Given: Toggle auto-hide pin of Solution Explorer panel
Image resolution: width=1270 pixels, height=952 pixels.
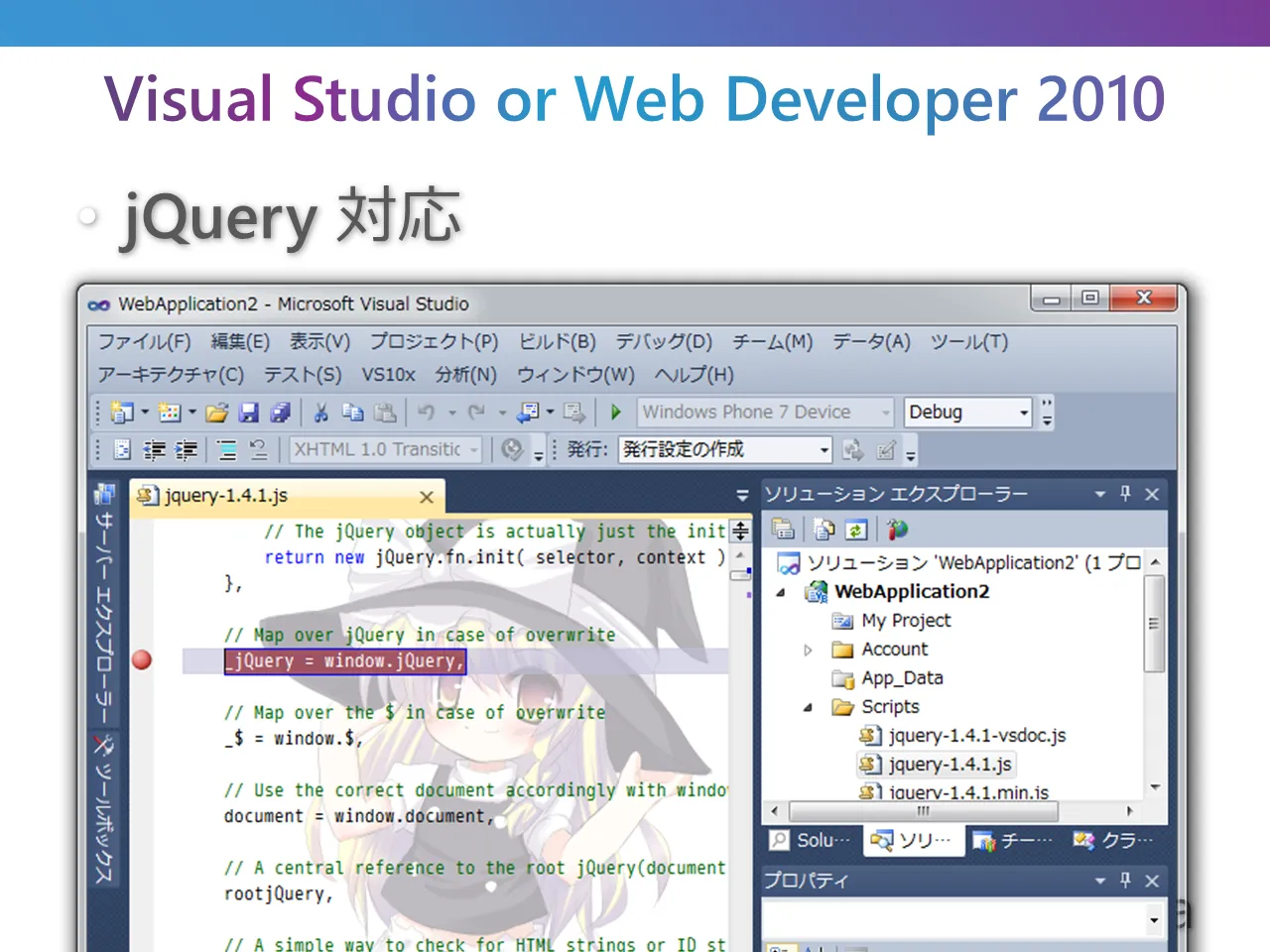Looking at the screenshot, I should (1125, 493).
